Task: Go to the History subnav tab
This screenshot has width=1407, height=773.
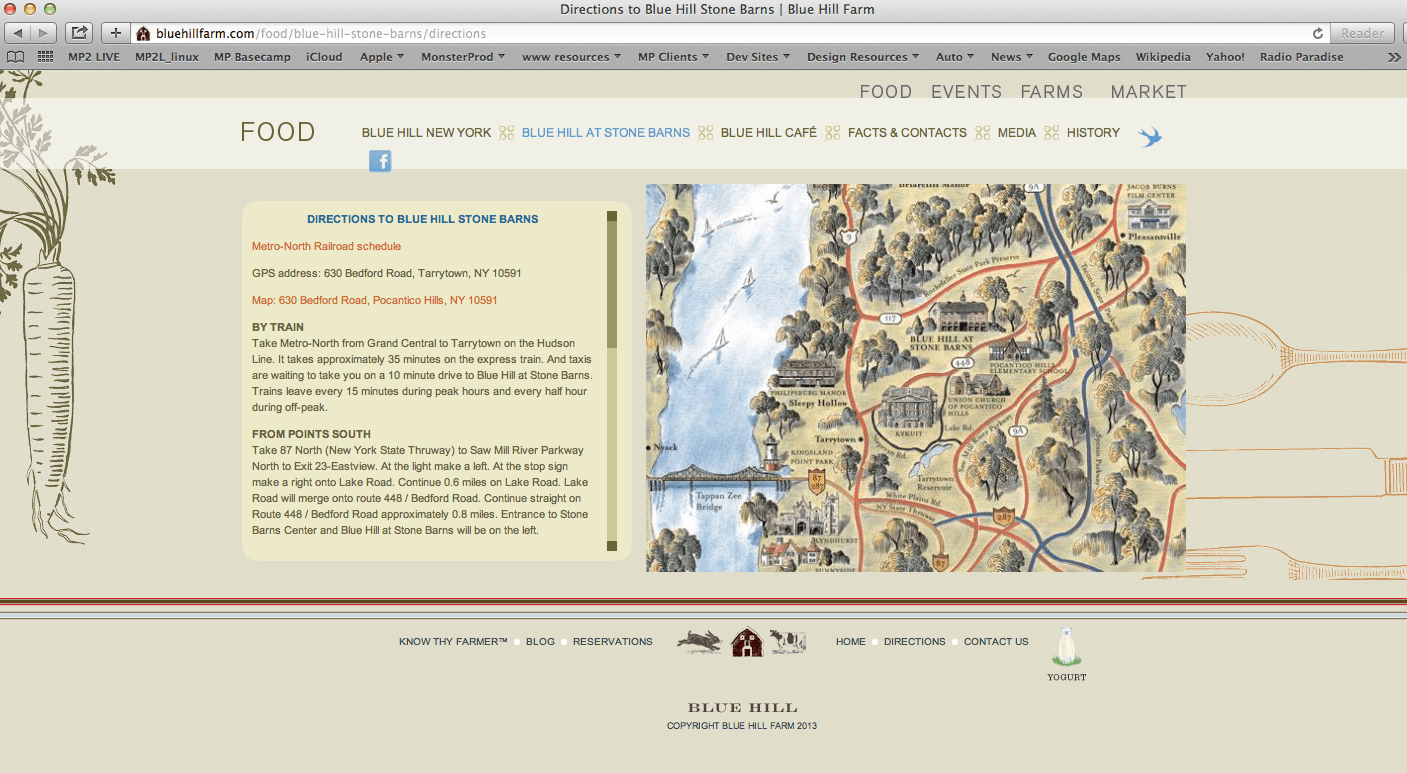Action: coord(1093,133)
